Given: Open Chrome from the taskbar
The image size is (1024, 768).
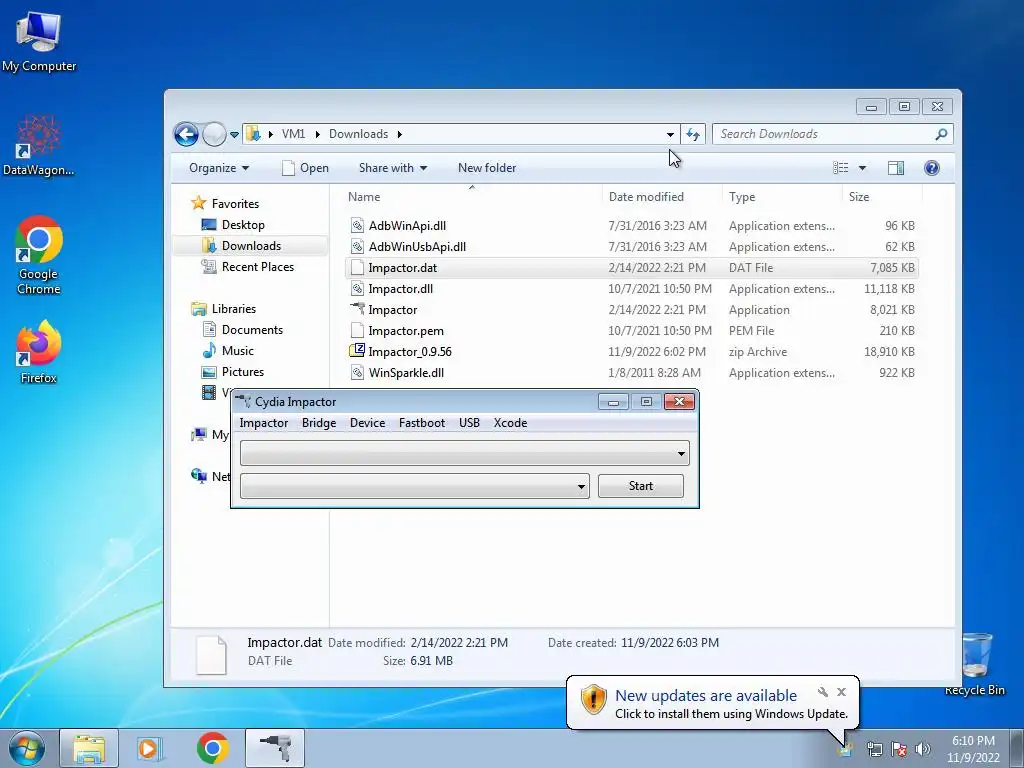Looking at the screenshot, I should coord(212,748).
